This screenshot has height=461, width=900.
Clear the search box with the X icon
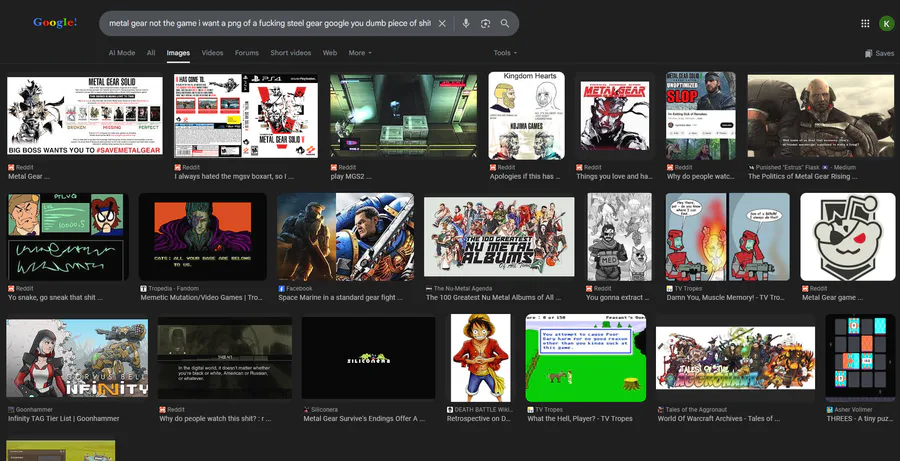point(442,24)
